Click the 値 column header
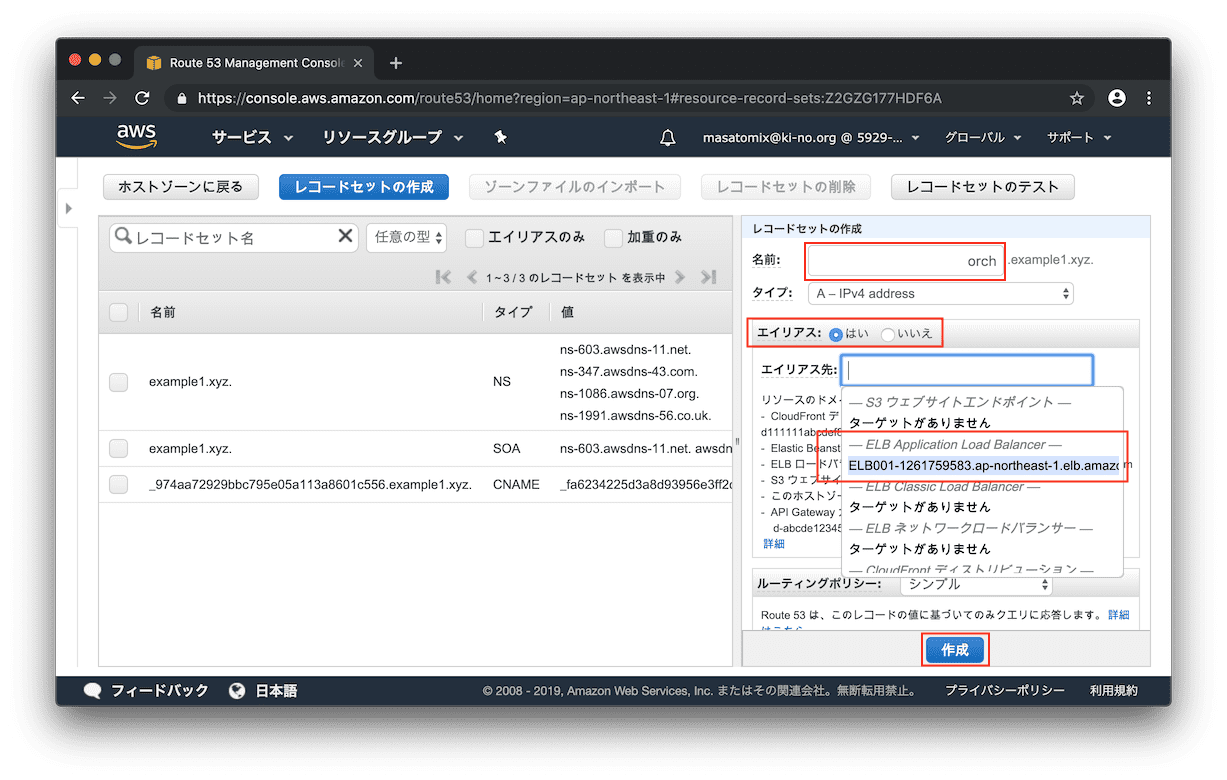This screenshot has width=1227, height=780. coord(567,313)
